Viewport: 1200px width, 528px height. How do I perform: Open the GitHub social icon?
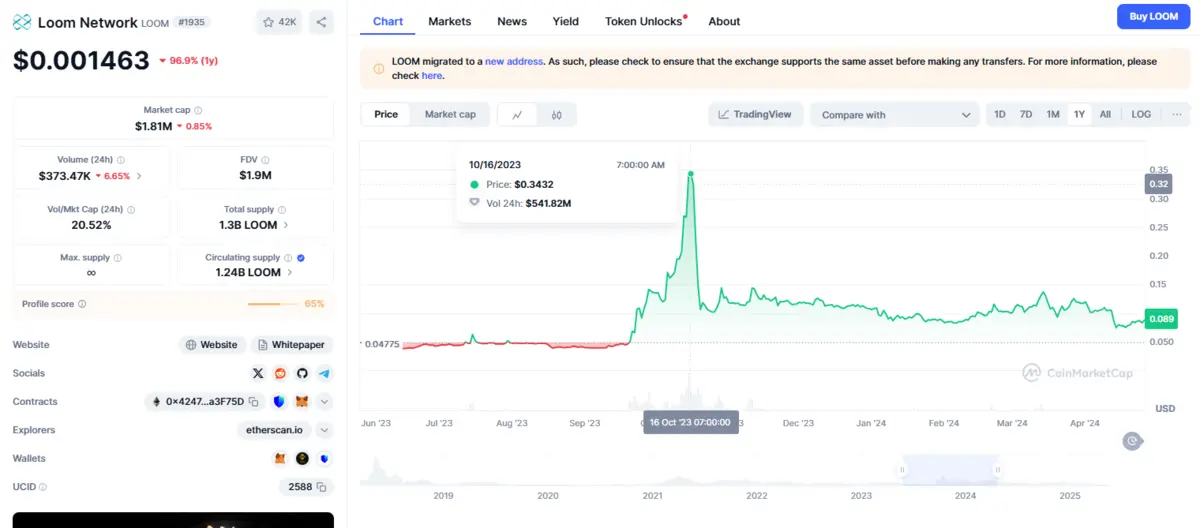[302, 373]
